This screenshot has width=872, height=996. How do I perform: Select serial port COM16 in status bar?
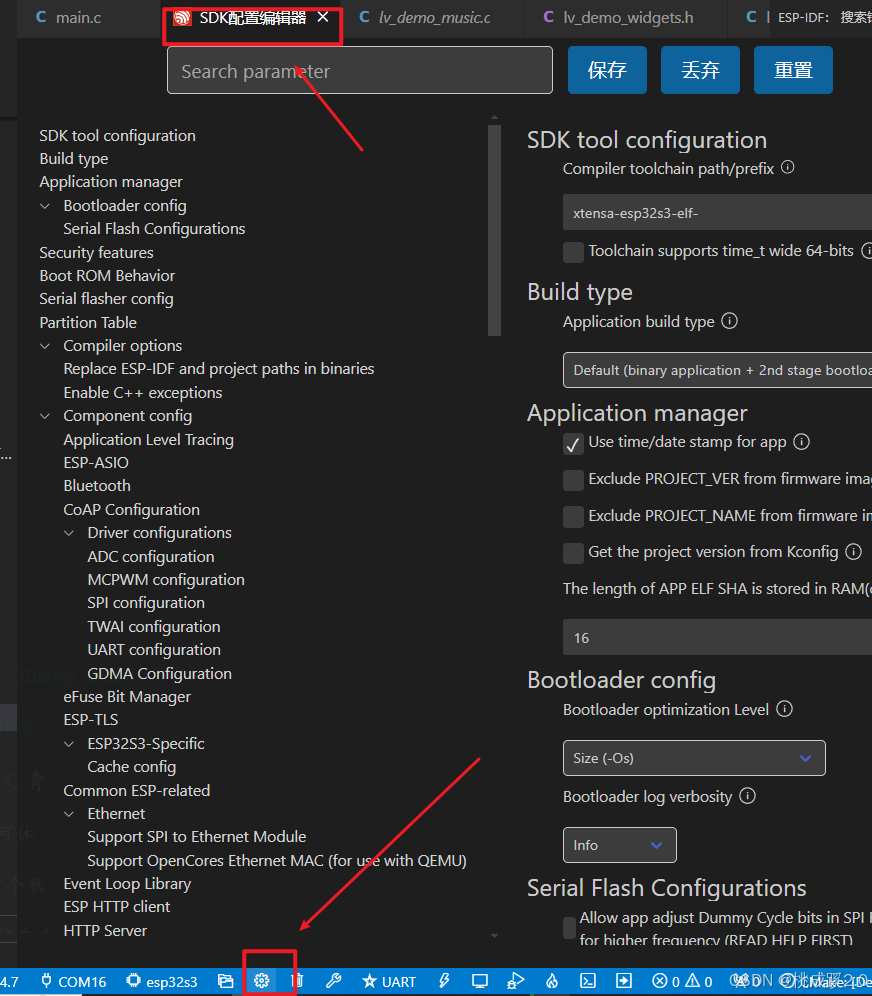pyautogui.click(x=74, y=981)
